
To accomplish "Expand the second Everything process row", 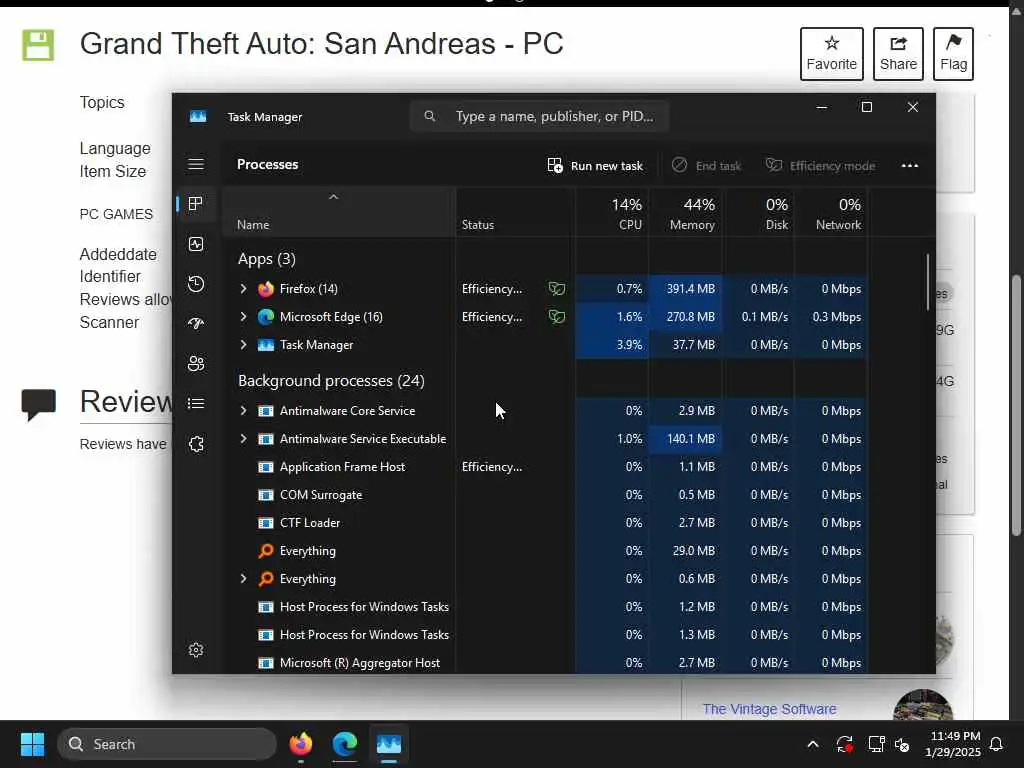I will [x=243, y=579].
